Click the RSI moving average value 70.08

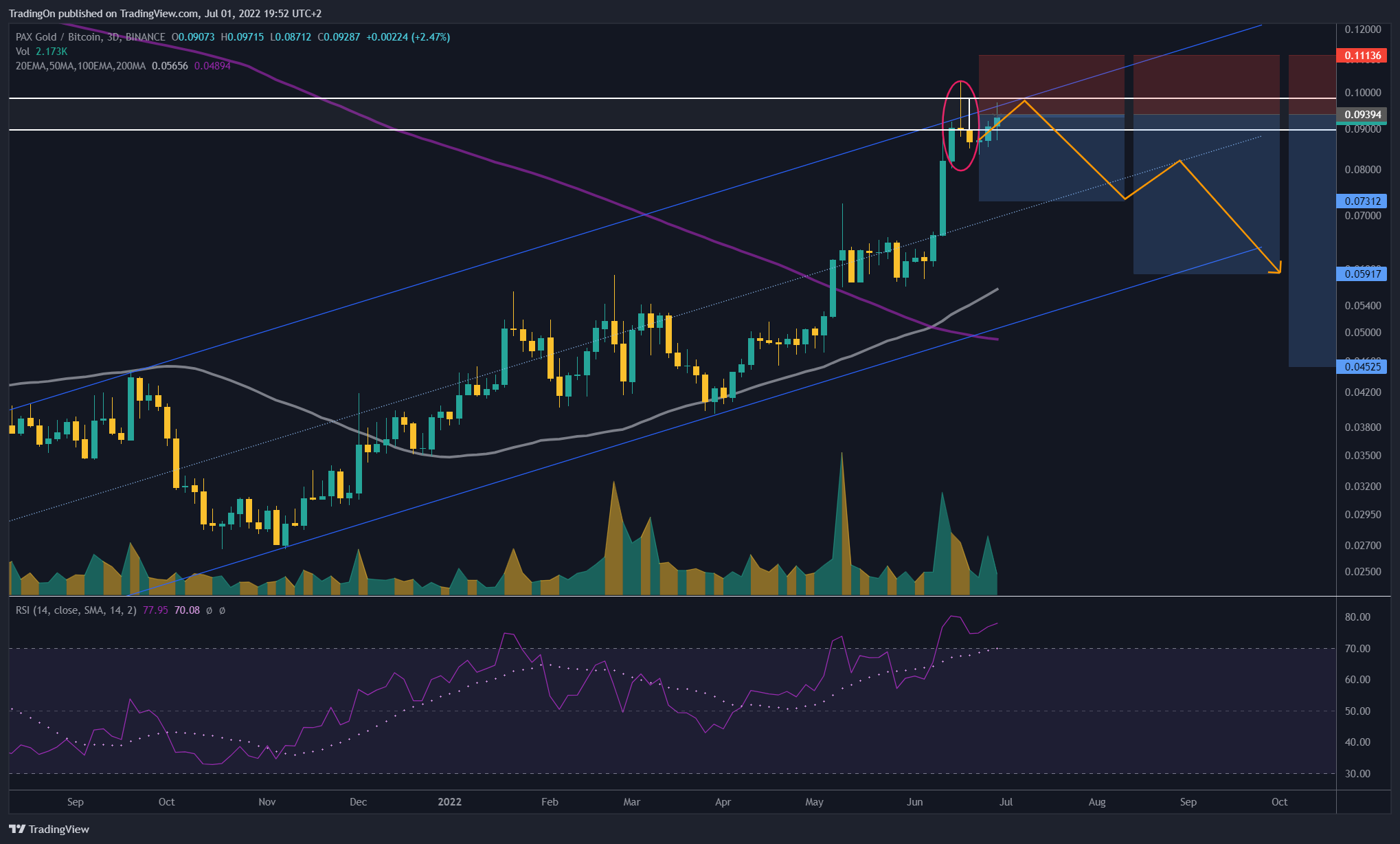pos(187,610)
